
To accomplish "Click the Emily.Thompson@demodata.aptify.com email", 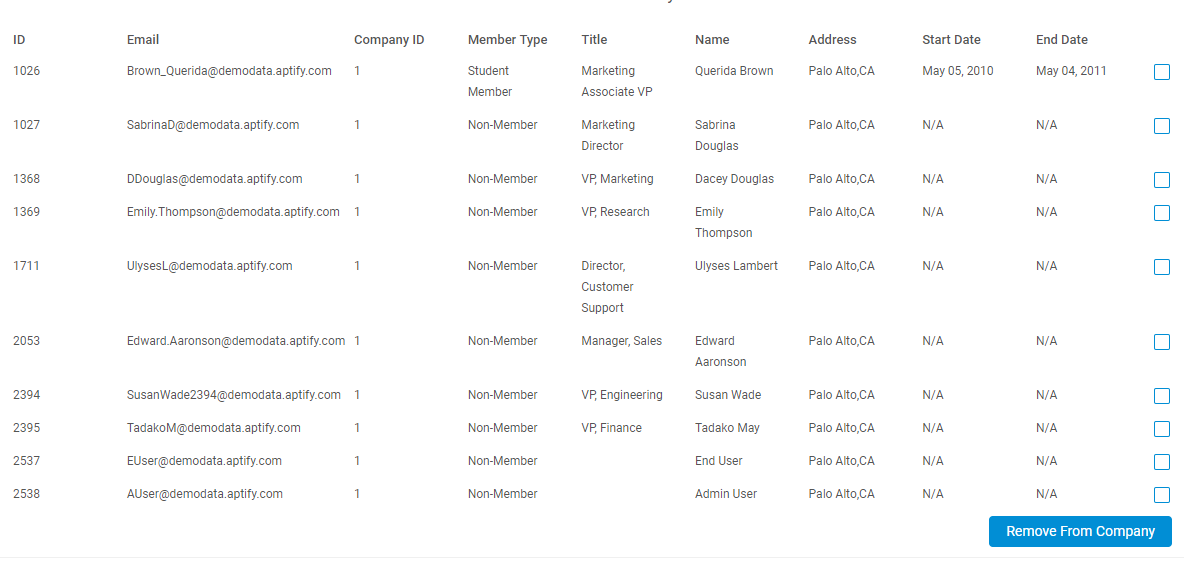I will click(233, 212).
